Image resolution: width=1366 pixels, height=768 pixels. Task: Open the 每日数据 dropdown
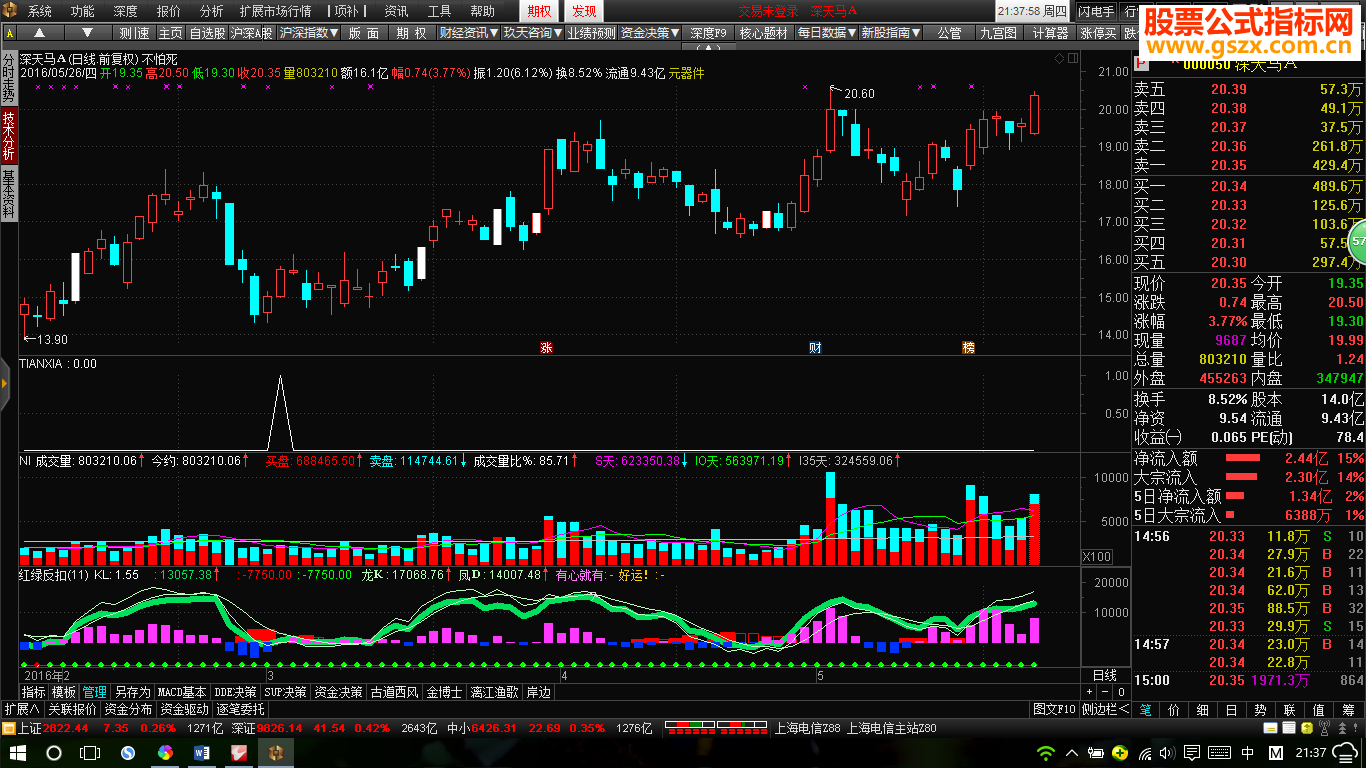tap(826, 33)
